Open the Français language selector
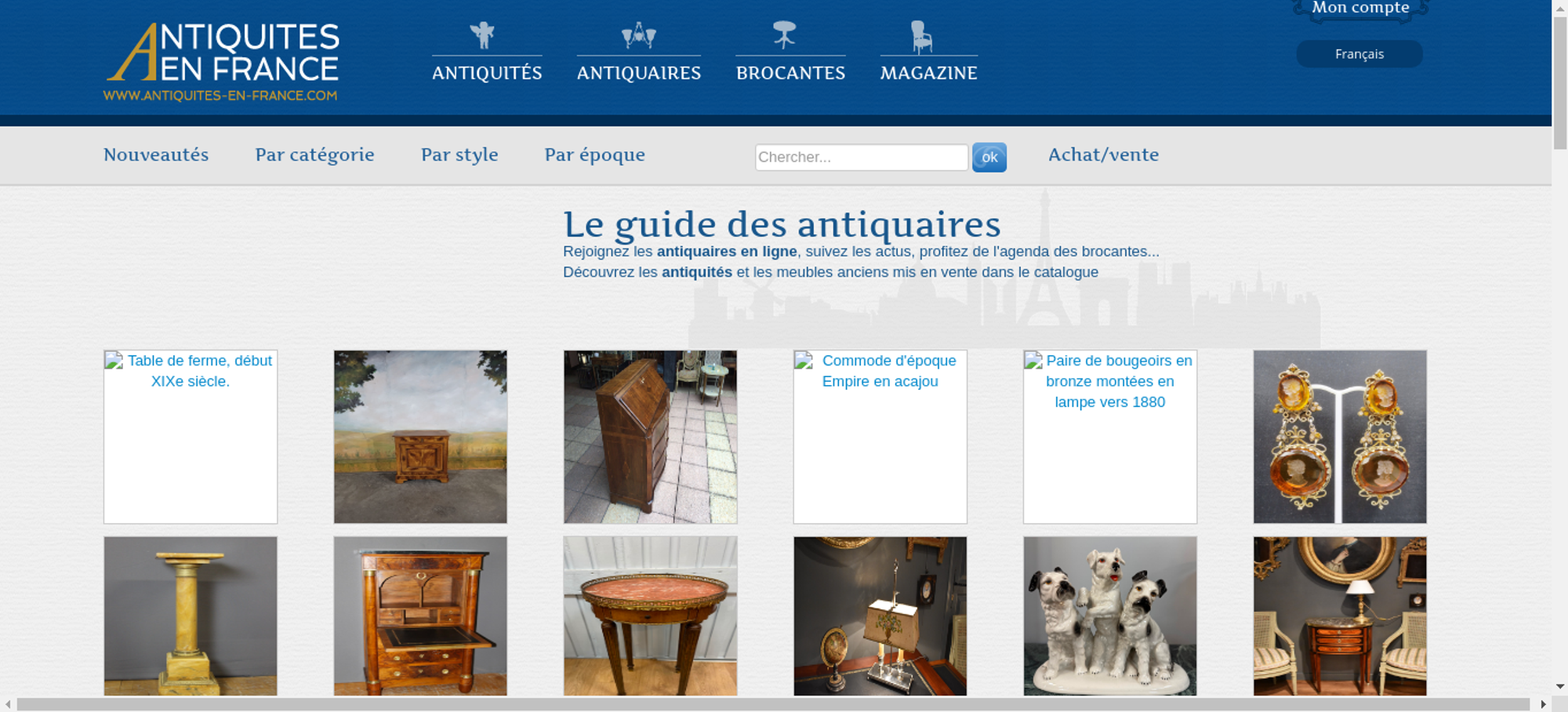 1359,54
